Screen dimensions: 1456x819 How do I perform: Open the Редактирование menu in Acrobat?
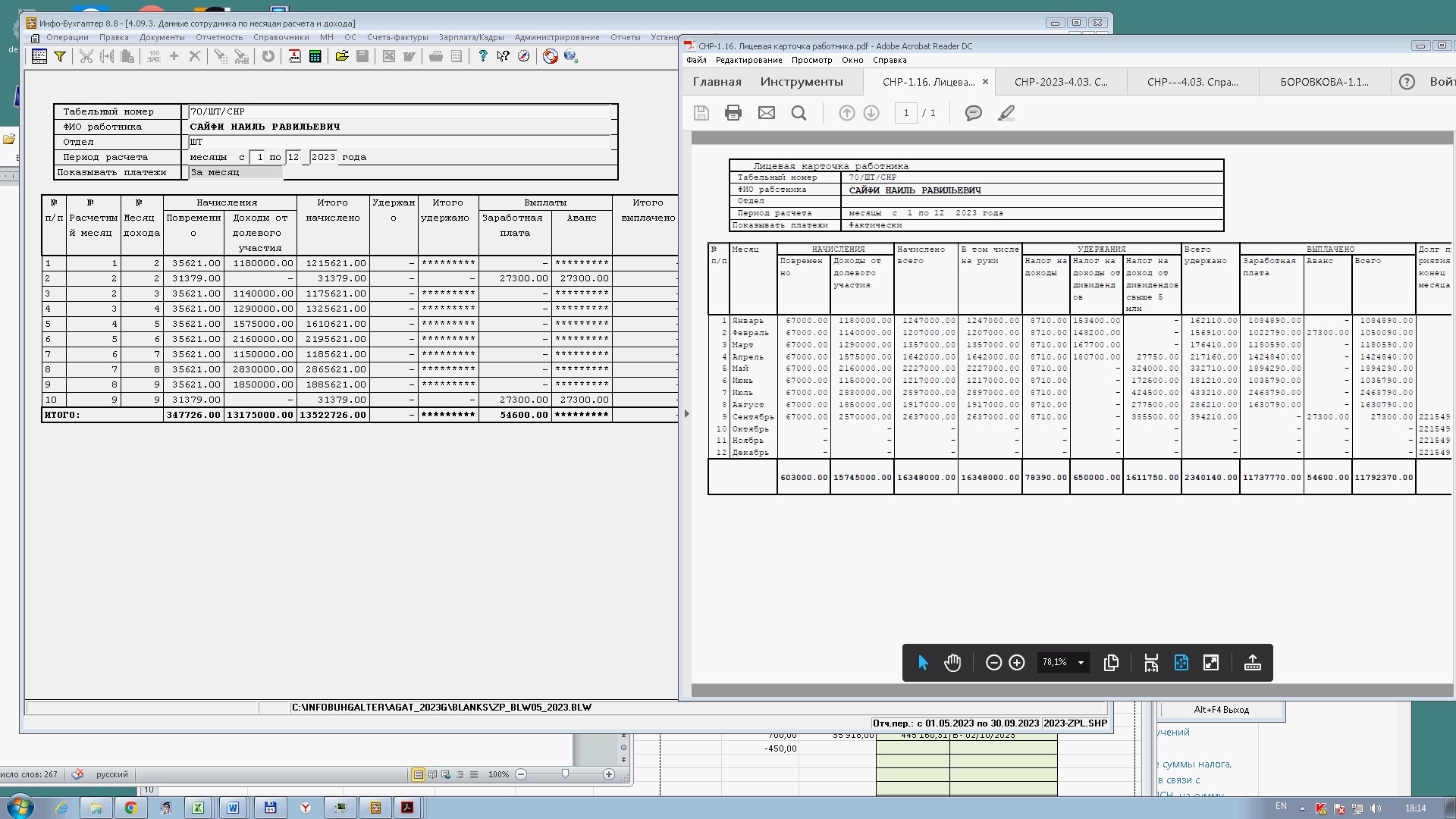[x=748, y=60]
